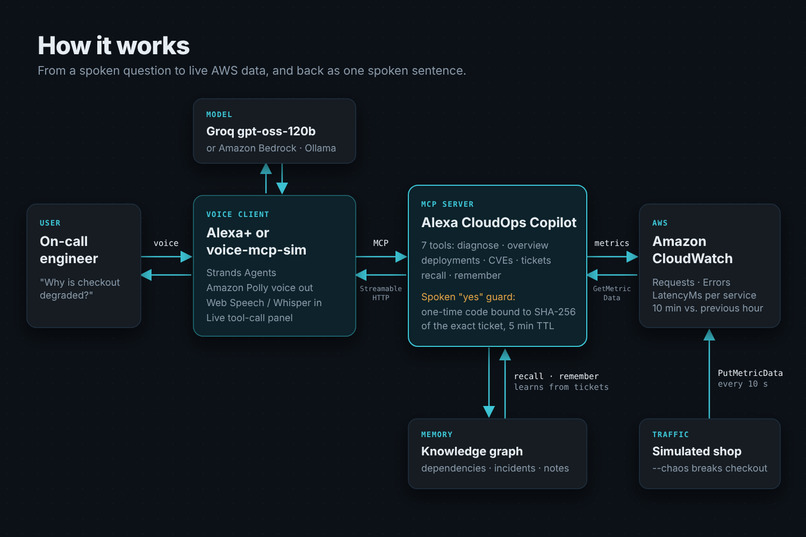Select the "Alexa CloudOps Copilot" title
This screenshot has width=806, height=537.
[499, 223]
